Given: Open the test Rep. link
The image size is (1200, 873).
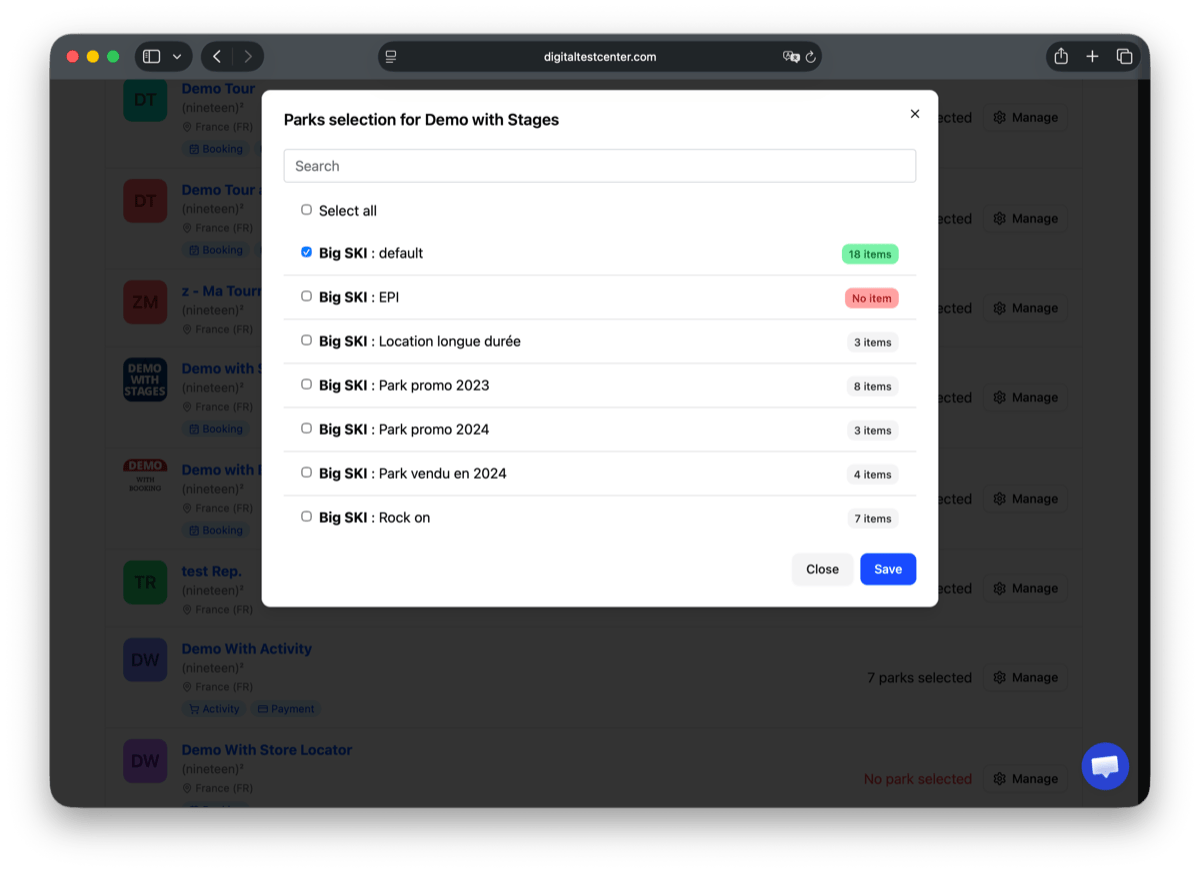Looking at the screenshot, I should pyautogui.click(x=211, y=571).
